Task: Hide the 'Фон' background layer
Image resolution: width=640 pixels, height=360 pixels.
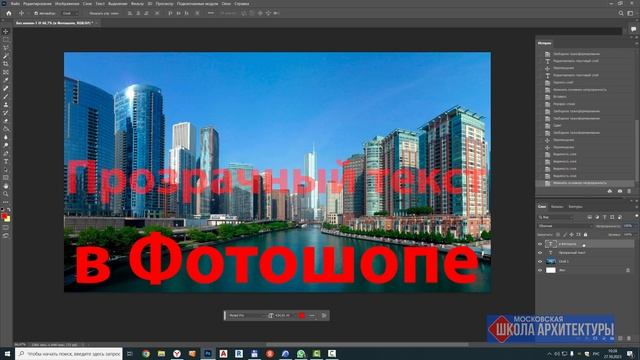Action: click(x=540, y=270)
